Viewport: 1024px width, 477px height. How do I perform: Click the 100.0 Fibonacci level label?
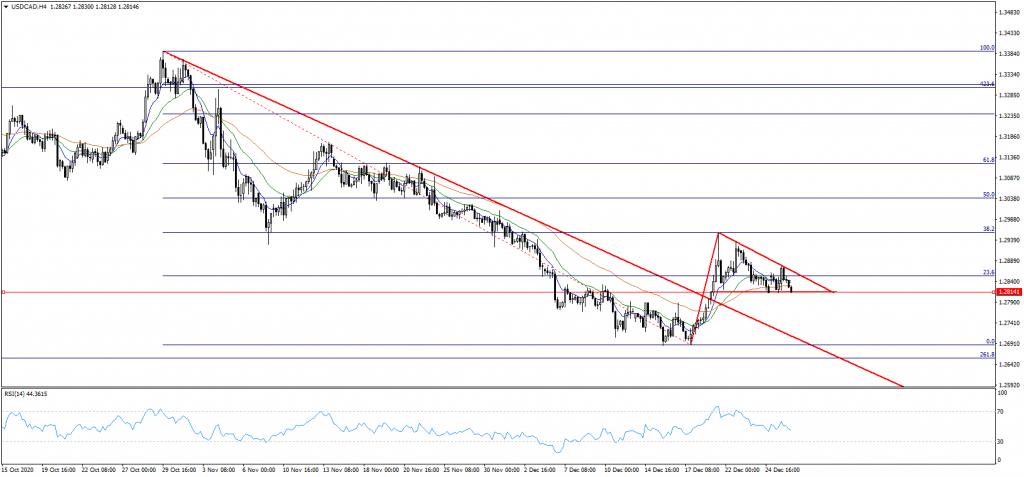[x=986, y=47]
